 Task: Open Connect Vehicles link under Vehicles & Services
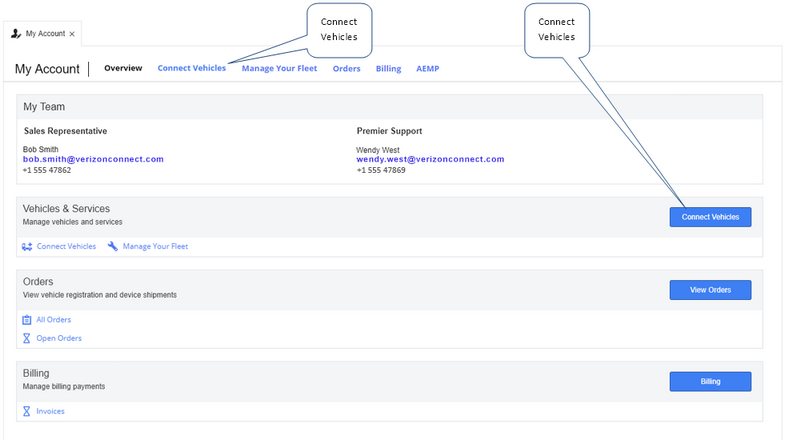pyautogui.click(x=66, y=246)
